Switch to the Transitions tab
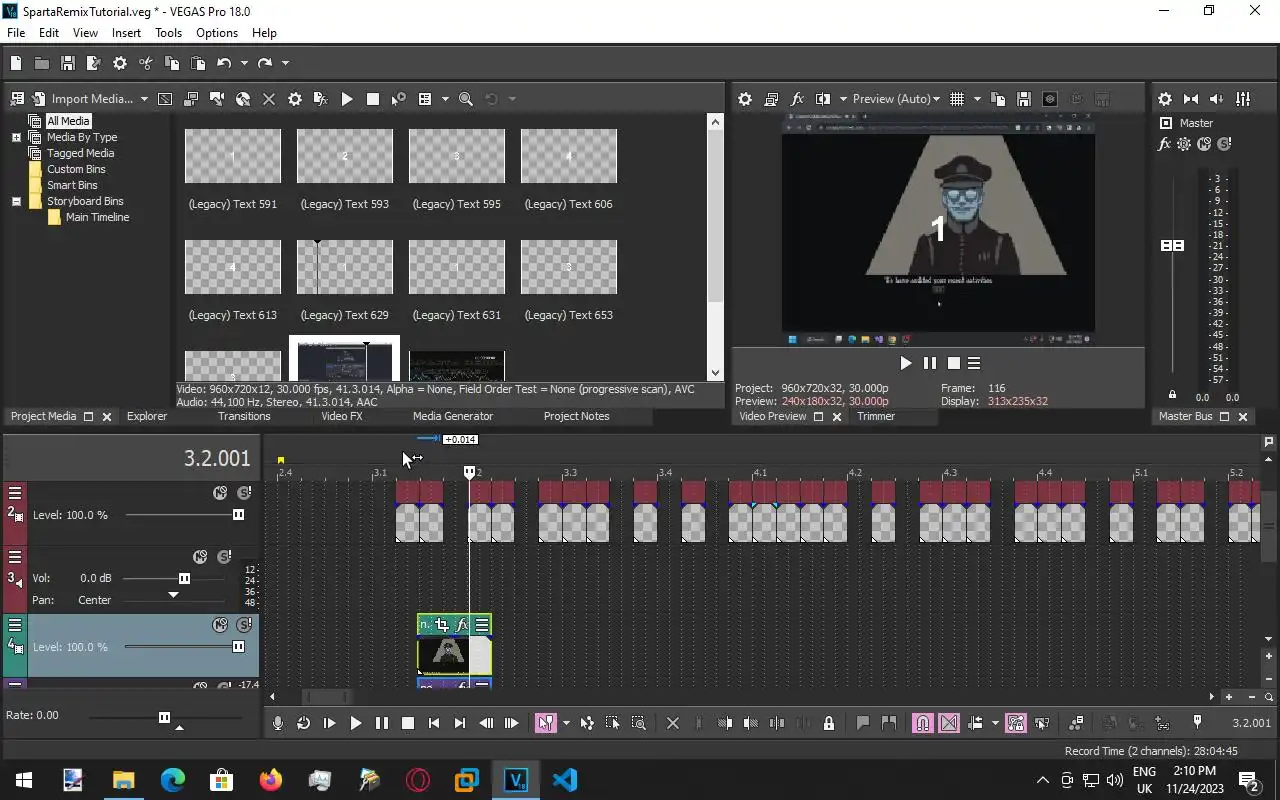This screenshot has width=1280, height=800. point(244,416)
